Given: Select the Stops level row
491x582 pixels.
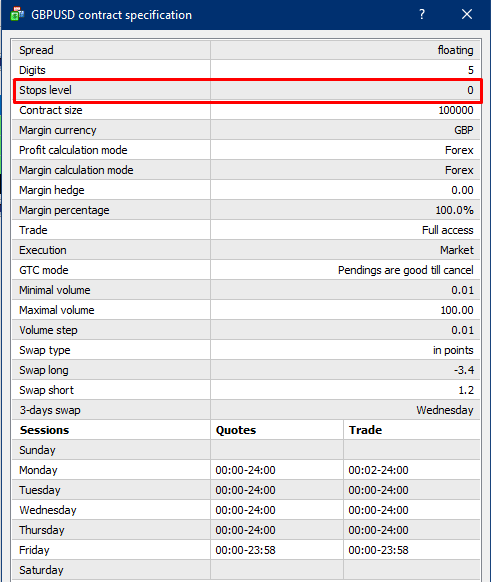Looking at the screenshot, I should [246, 90].
